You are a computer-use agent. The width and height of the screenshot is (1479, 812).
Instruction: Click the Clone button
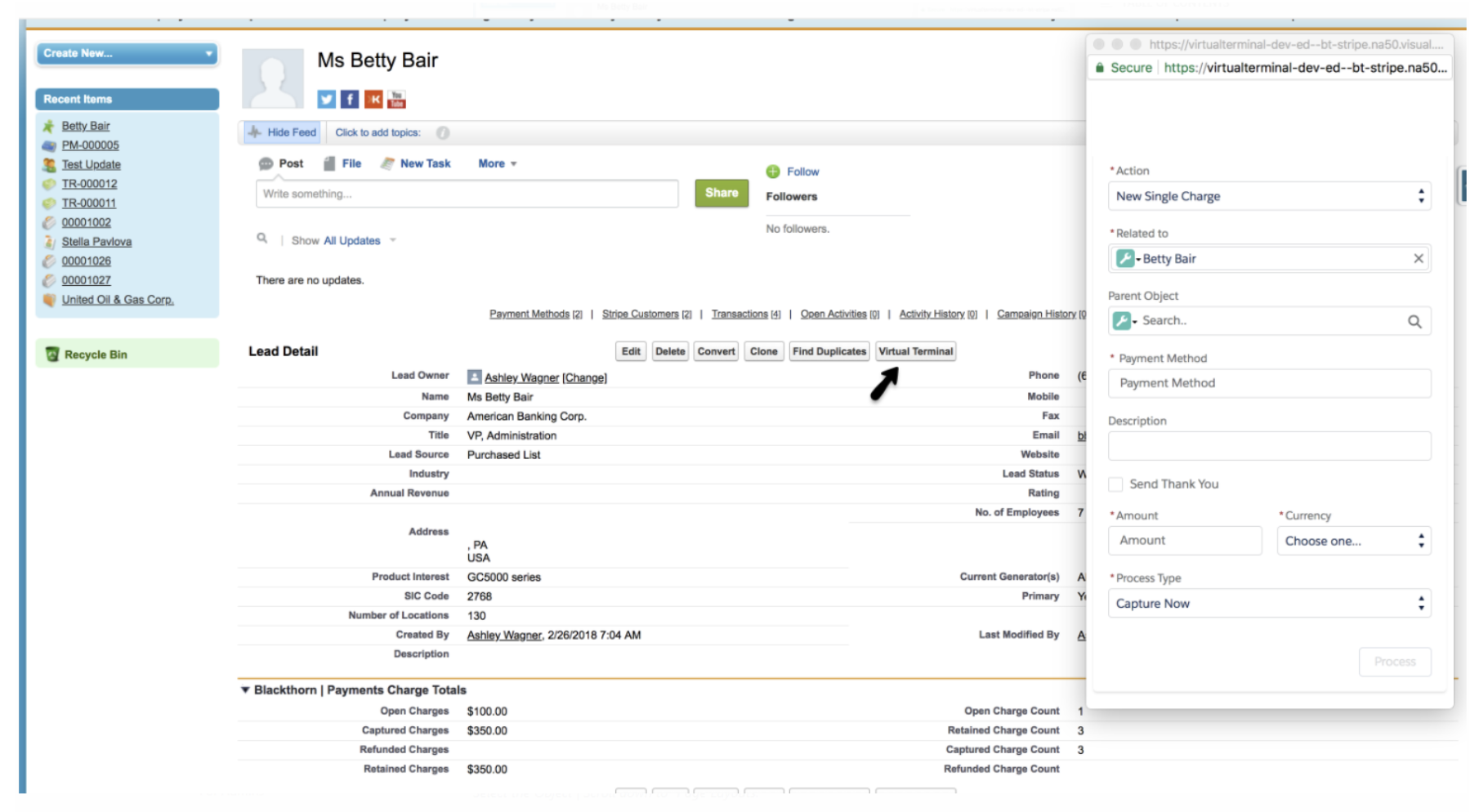pos(764,351)
